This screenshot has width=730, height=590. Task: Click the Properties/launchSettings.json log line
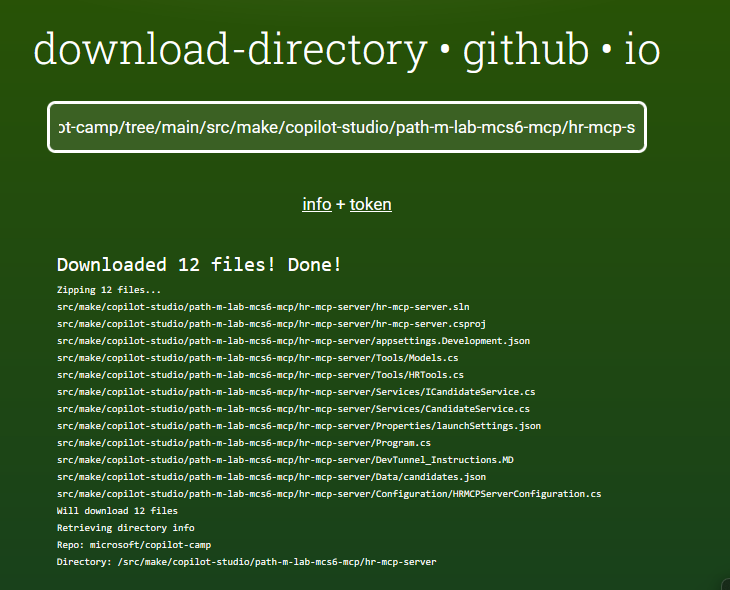pos(299,425)
